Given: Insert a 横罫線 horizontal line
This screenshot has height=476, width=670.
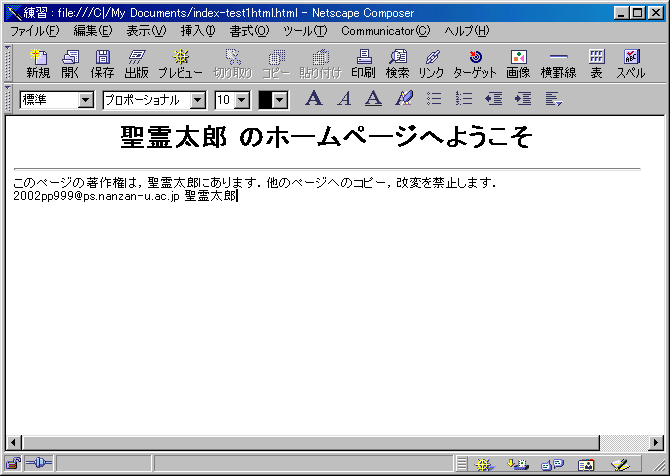Looking at the screenshot, I should click(x=558, y=63).
